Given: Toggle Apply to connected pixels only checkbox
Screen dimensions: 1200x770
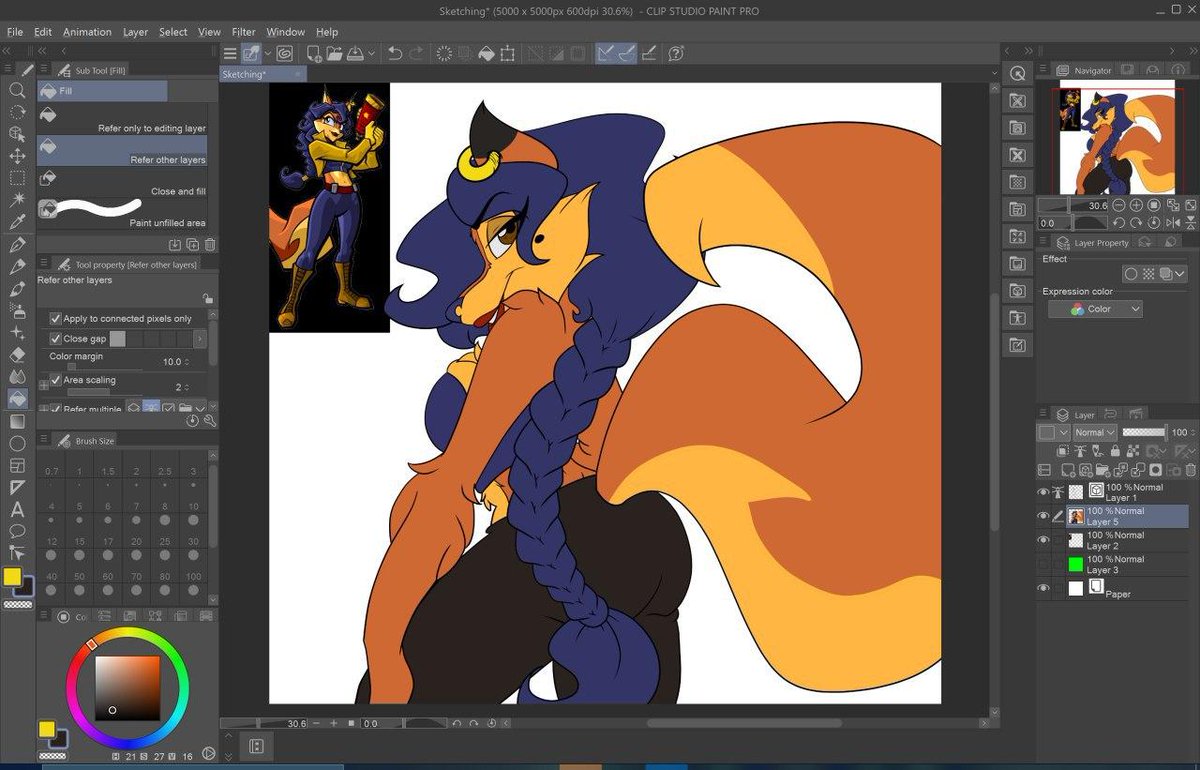Looking at the screenshot, I should coord(56,318).
